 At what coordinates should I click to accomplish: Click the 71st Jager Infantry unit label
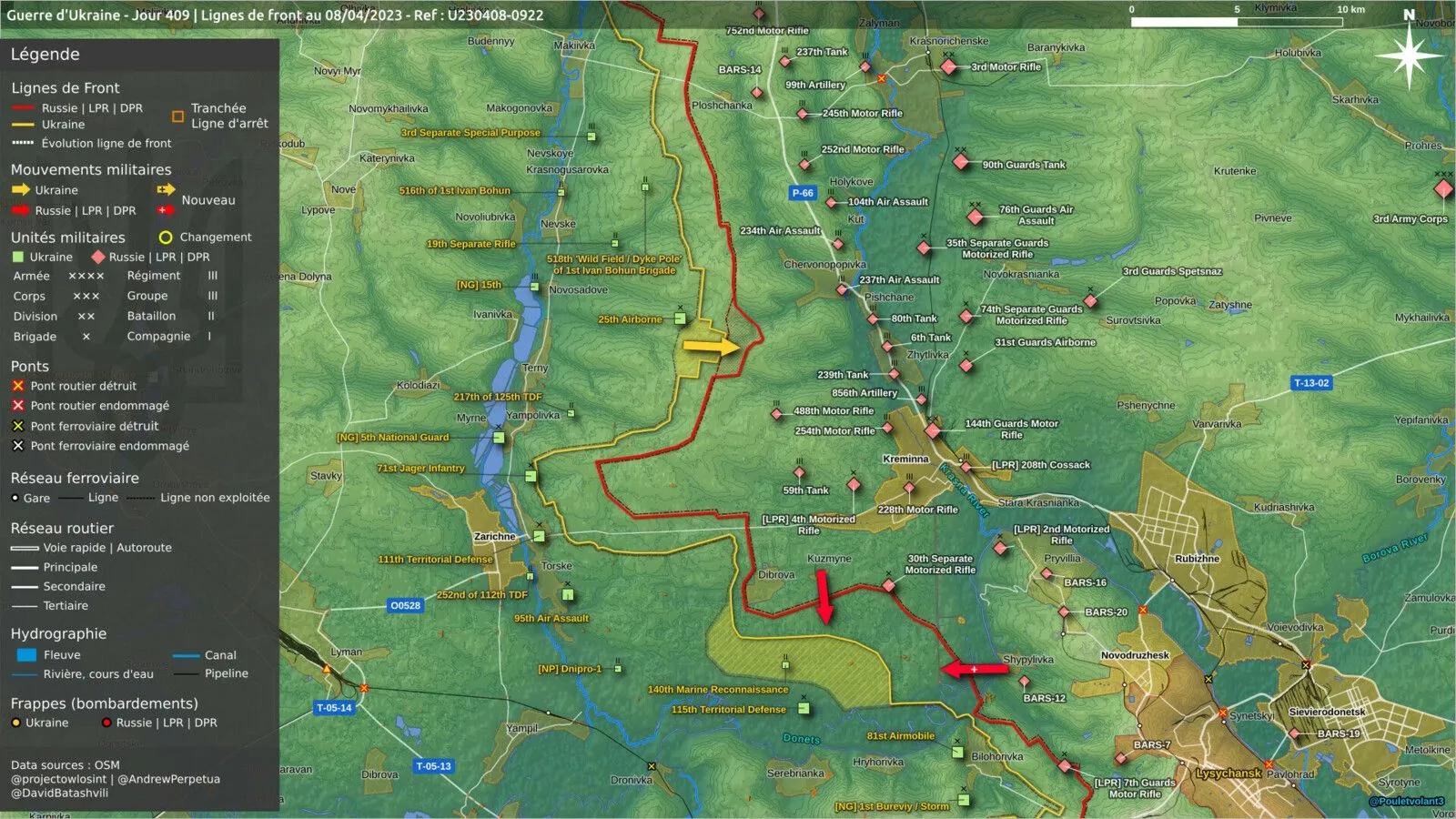point(420,469)
